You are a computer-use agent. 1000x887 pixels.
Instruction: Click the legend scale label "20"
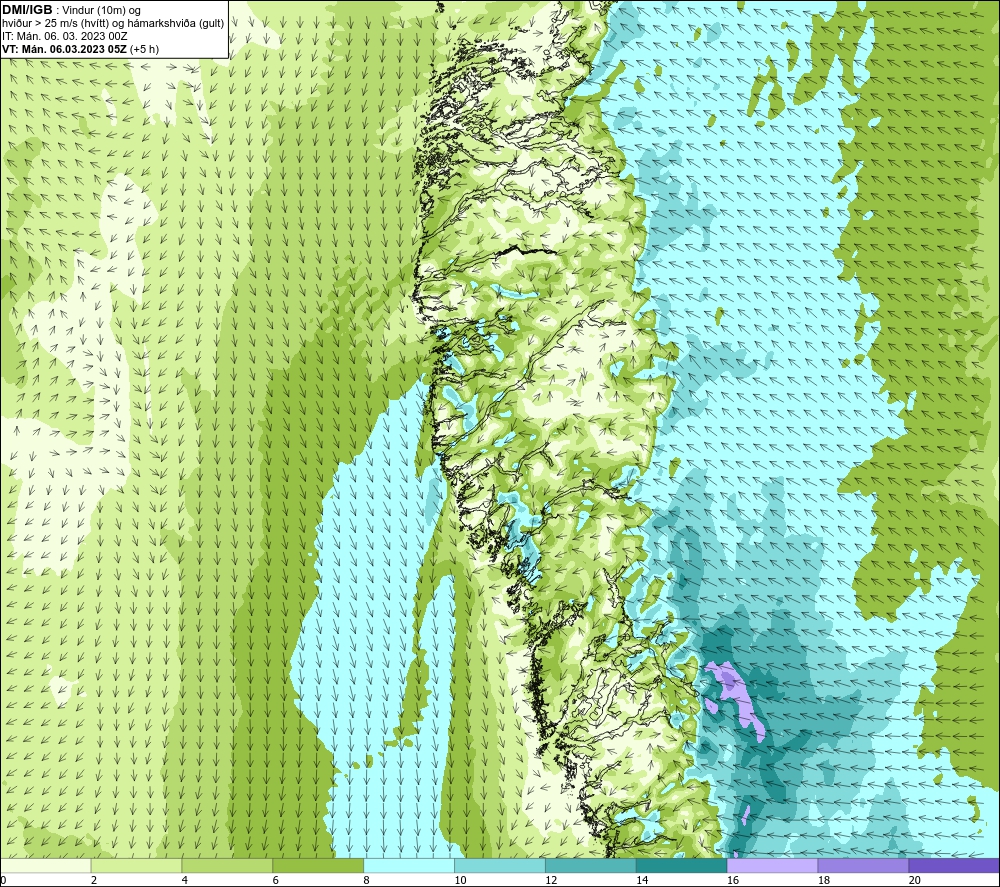915,880
